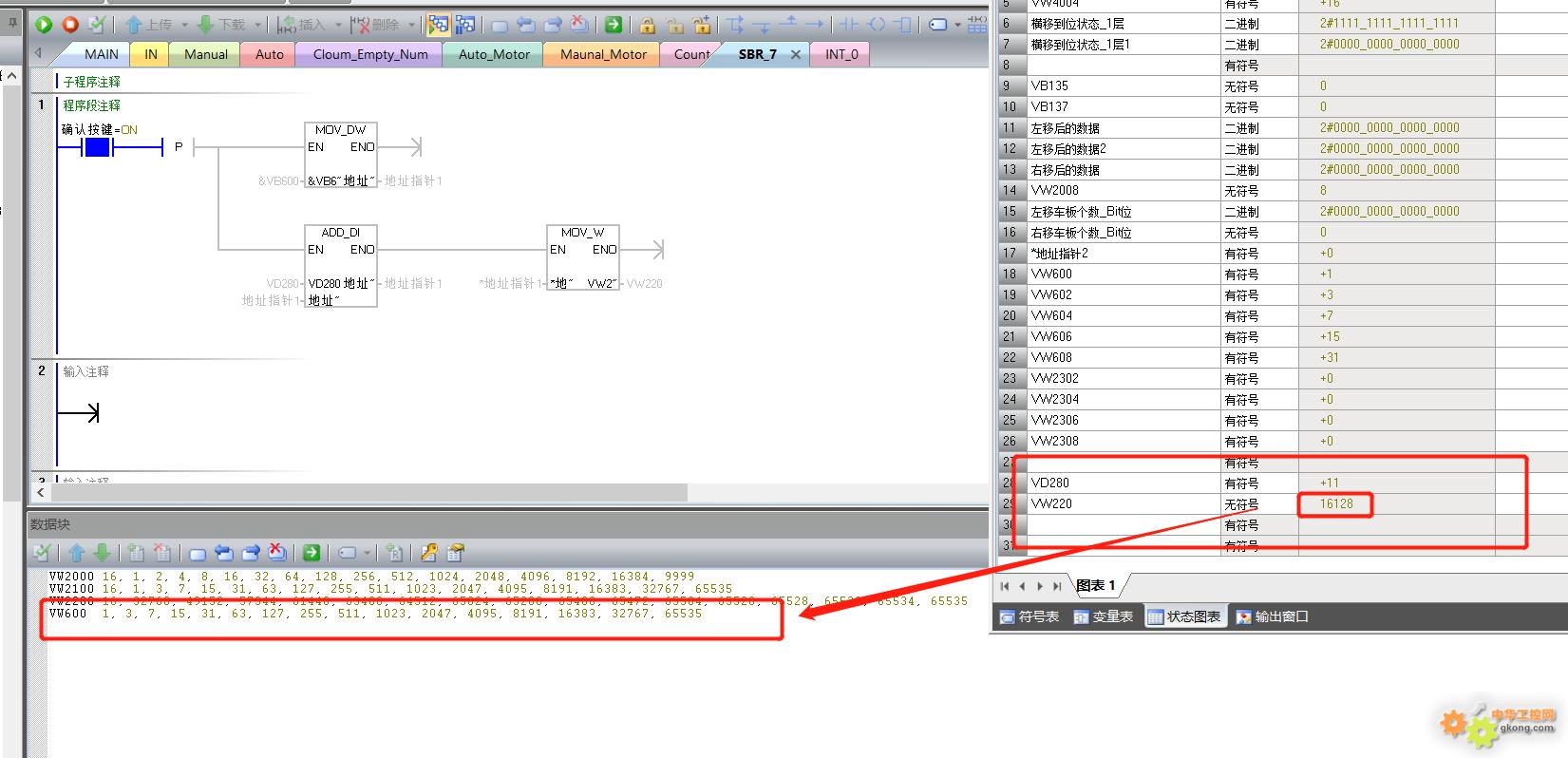Open the Cloum_Empty_Num tab
This screenshot has width=1568, height=758.
[370, 54]
